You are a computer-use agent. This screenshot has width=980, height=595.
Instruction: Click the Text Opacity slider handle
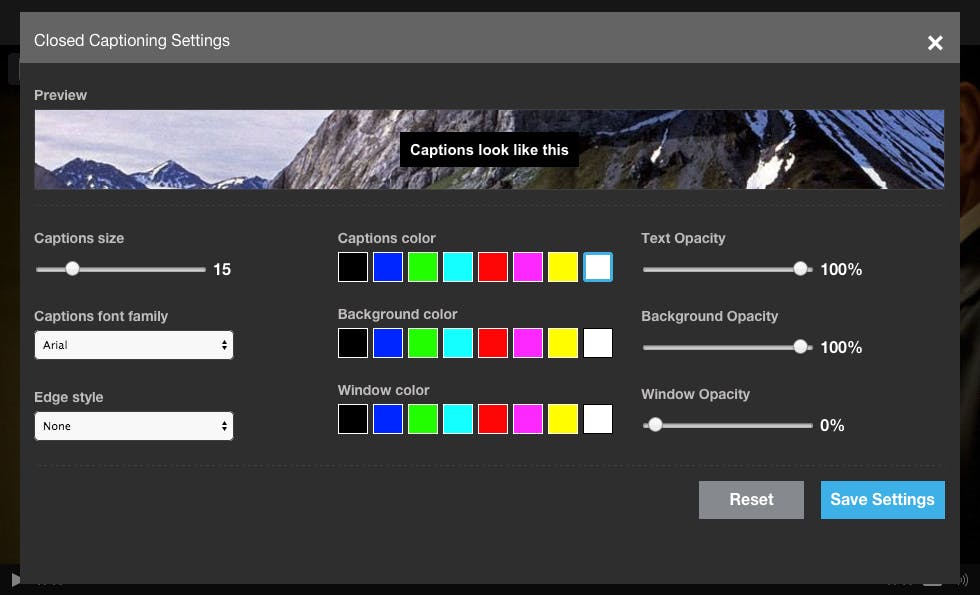tap(800, 269)
